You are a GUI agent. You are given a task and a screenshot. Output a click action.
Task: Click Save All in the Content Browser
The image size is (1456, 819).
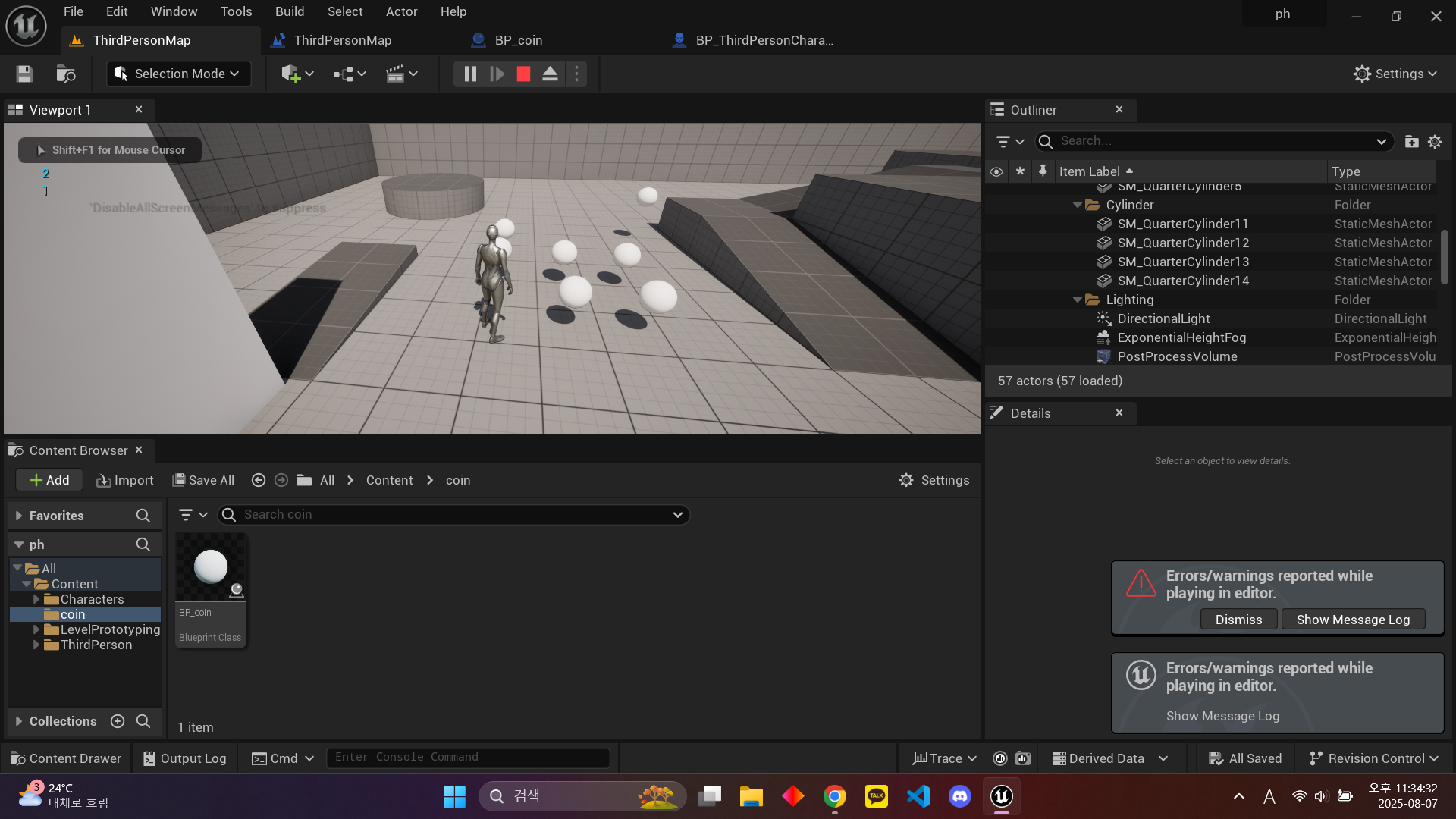pyautogui.click(x=203, y=480)
